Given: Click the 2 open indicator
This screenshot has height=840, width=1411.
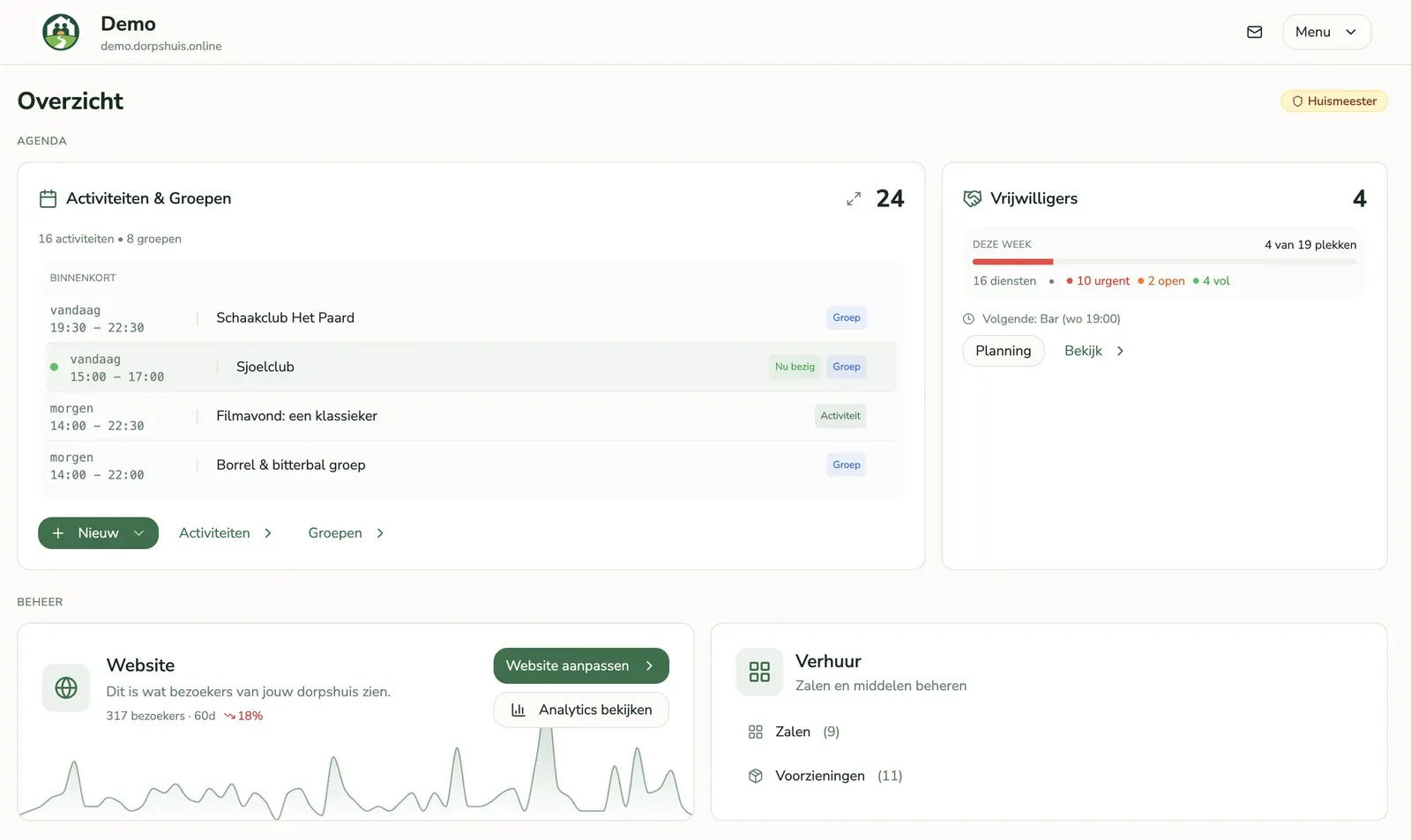Looking at the screenshot, I should tap(1161, 281).
